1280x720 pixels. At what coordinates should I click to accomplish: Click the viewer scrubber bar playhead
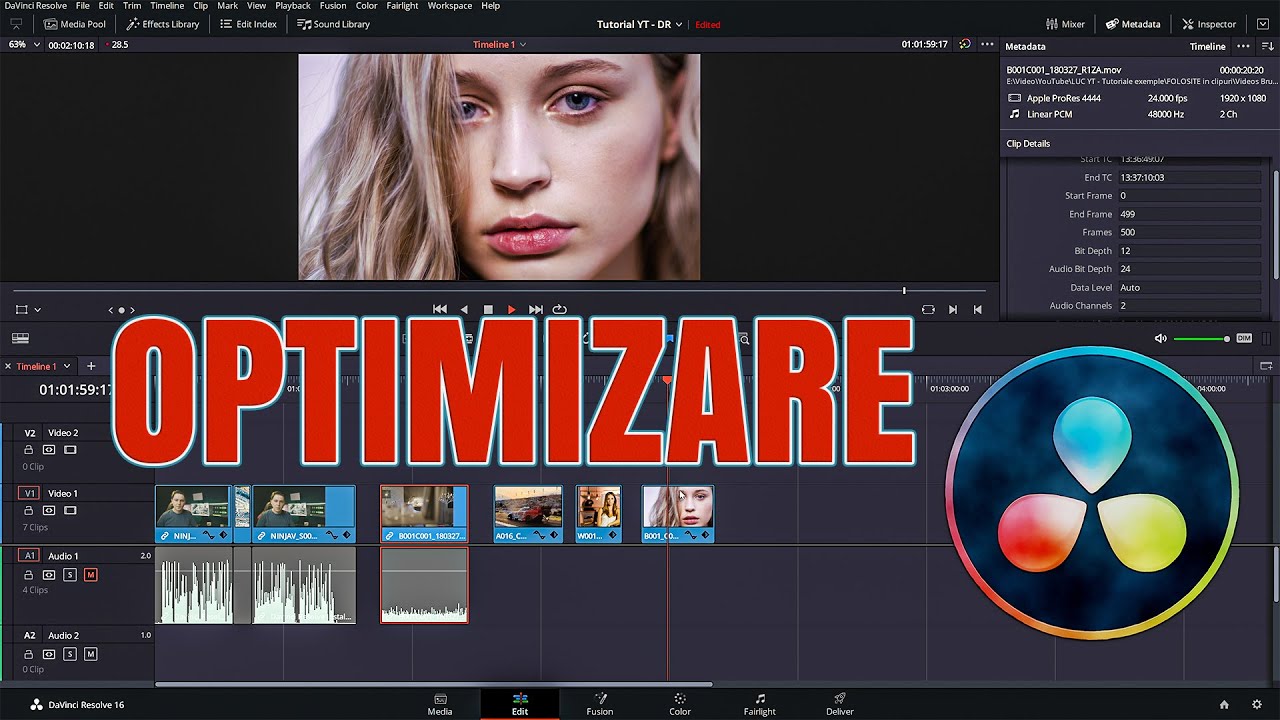tap(904, 291)
